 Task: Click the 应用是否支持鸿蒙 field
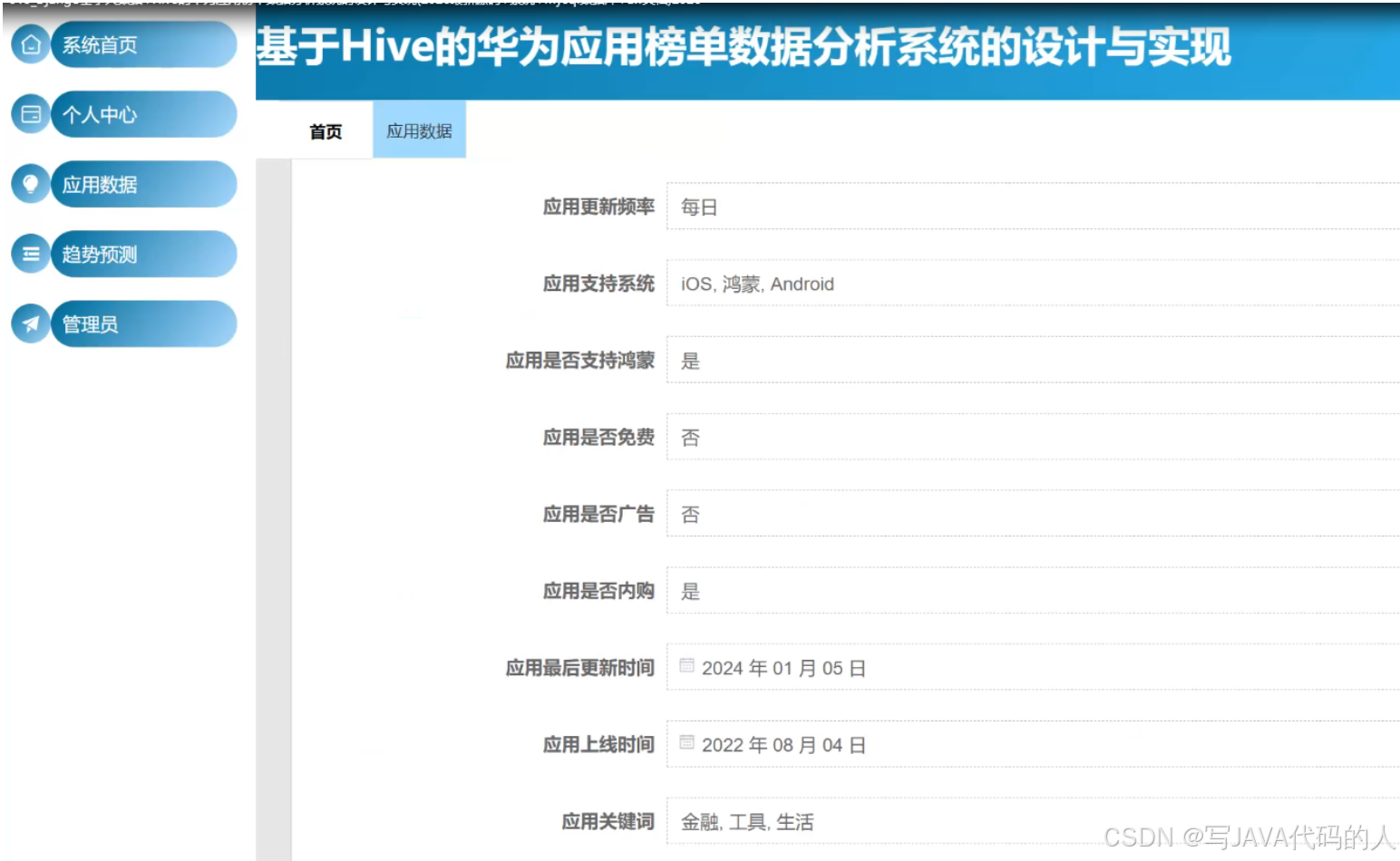[1033, 361]
